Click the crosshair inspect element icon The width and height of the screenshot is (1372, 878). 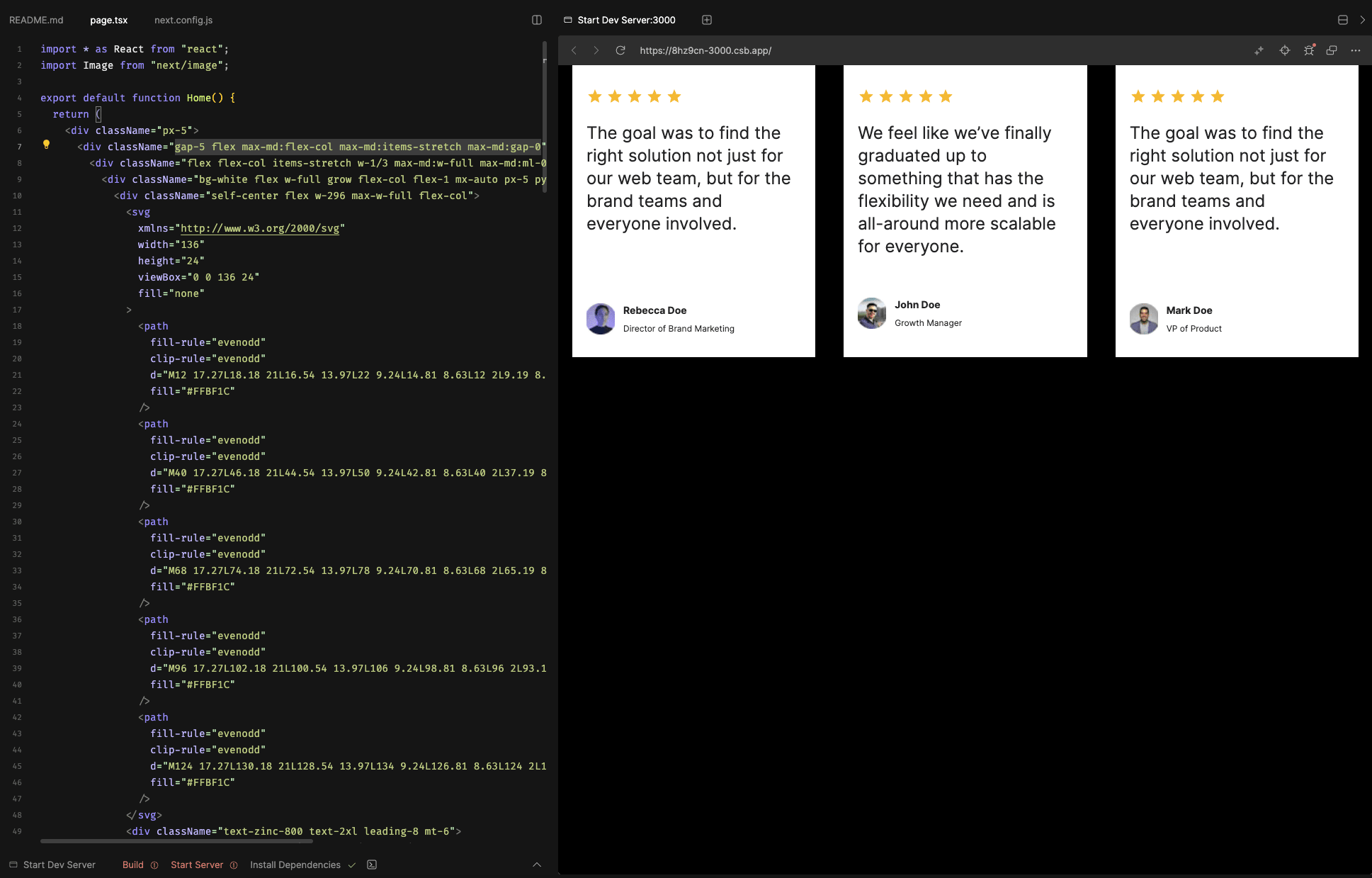[1284, 50]
